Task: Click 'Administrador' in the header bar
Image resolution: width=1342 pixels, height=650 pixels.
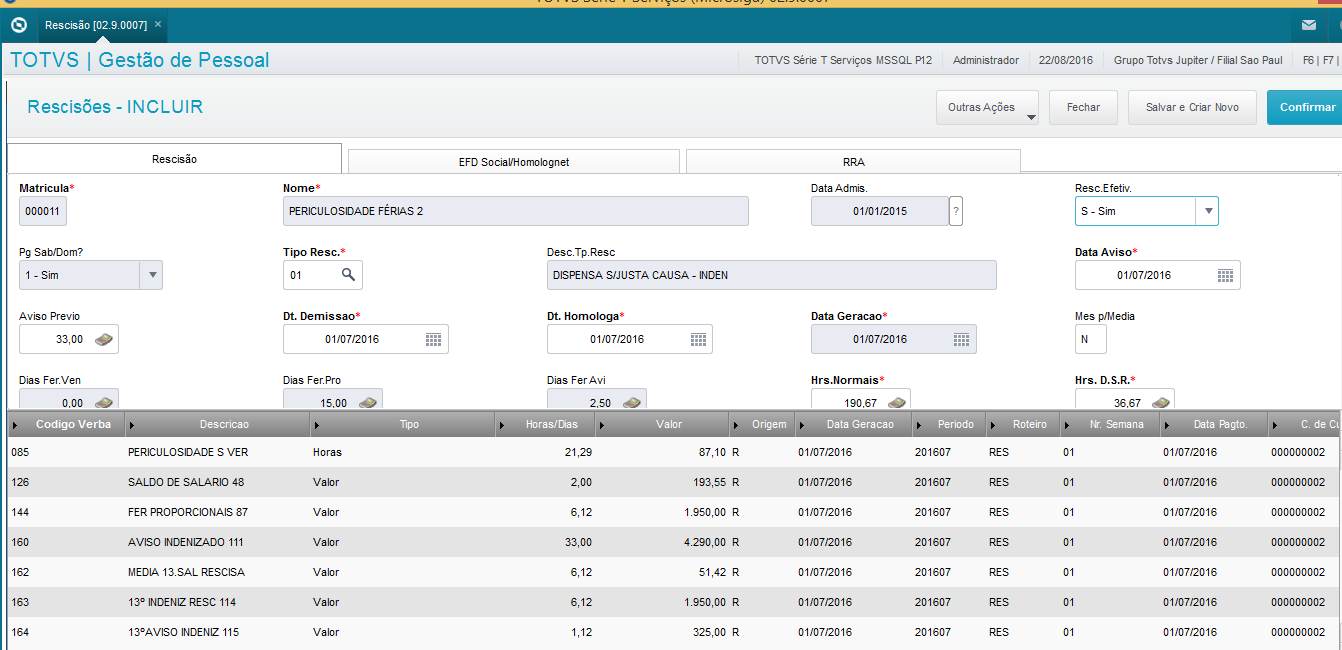Action: [x=986, y=60]
